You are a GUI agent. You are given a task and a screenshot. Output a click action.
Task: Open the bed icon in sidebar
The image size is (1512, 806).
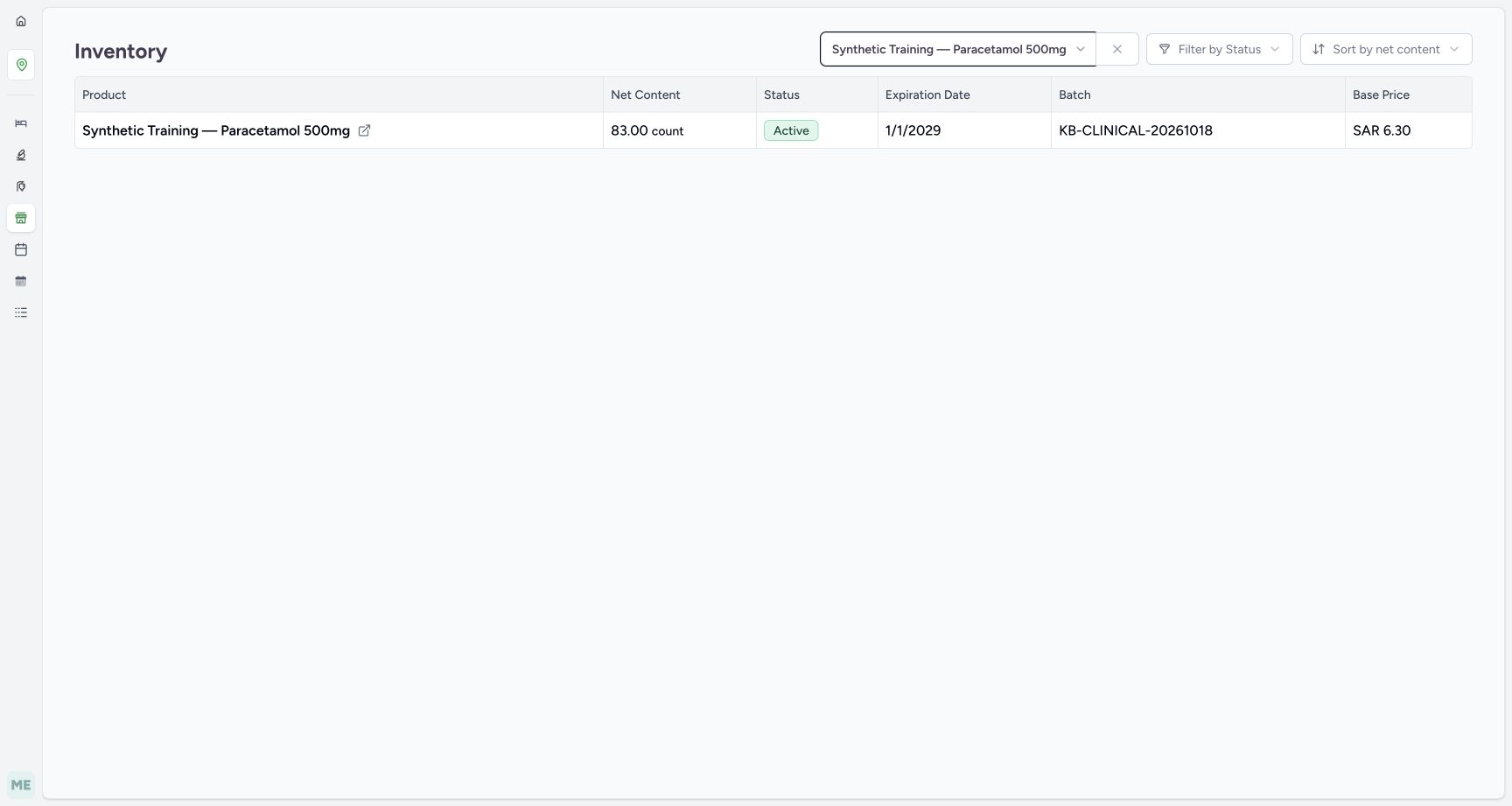[21, 123]
